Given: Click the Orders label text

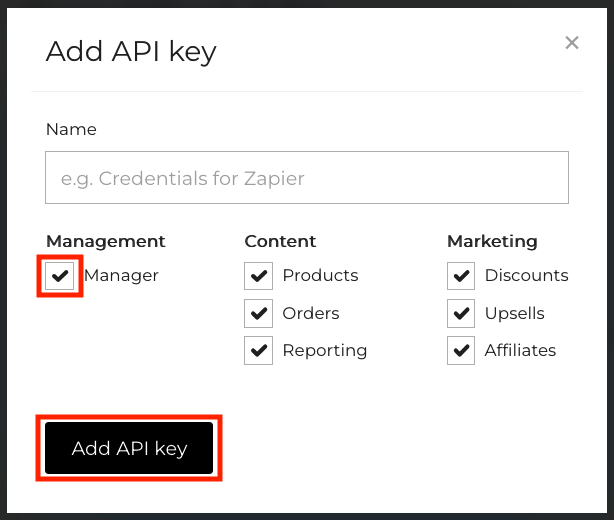Looking at the screenshot, I should [x=311, y=313].
